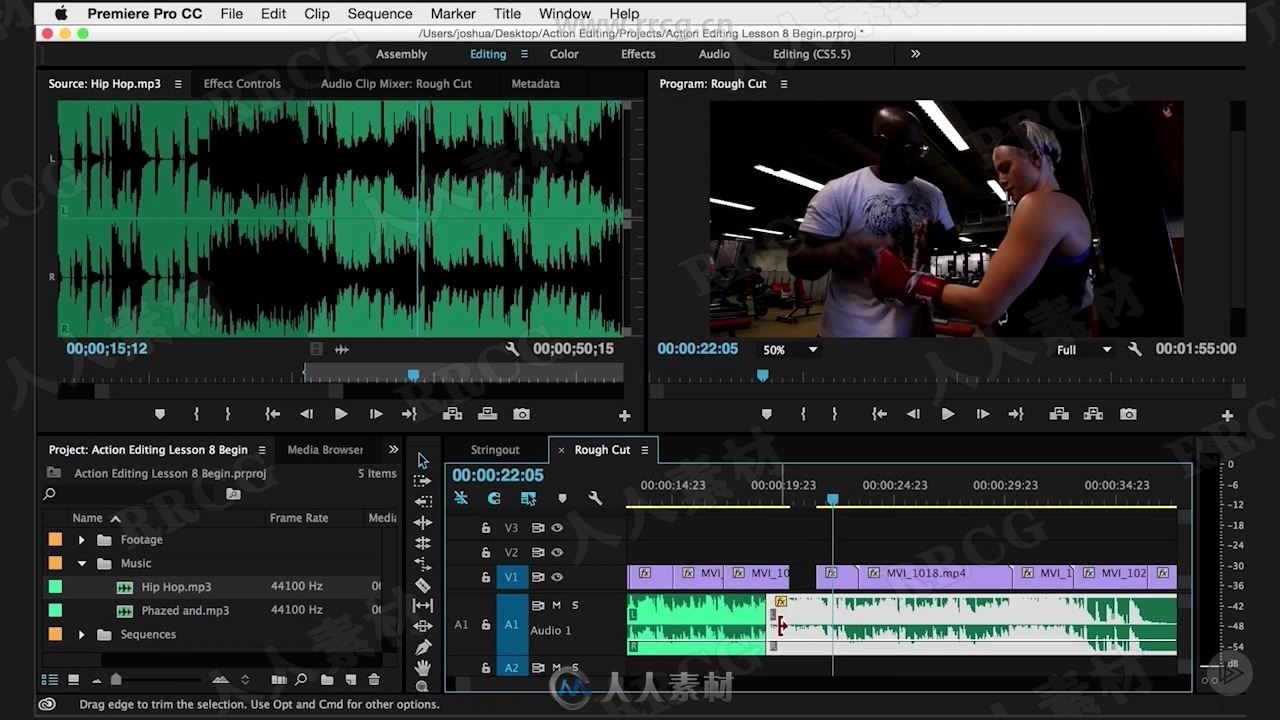The image size is (1280, 720).
Task: Click the Insert button in Source monitor
Action: pyautogui.click(x=452, y=414)
